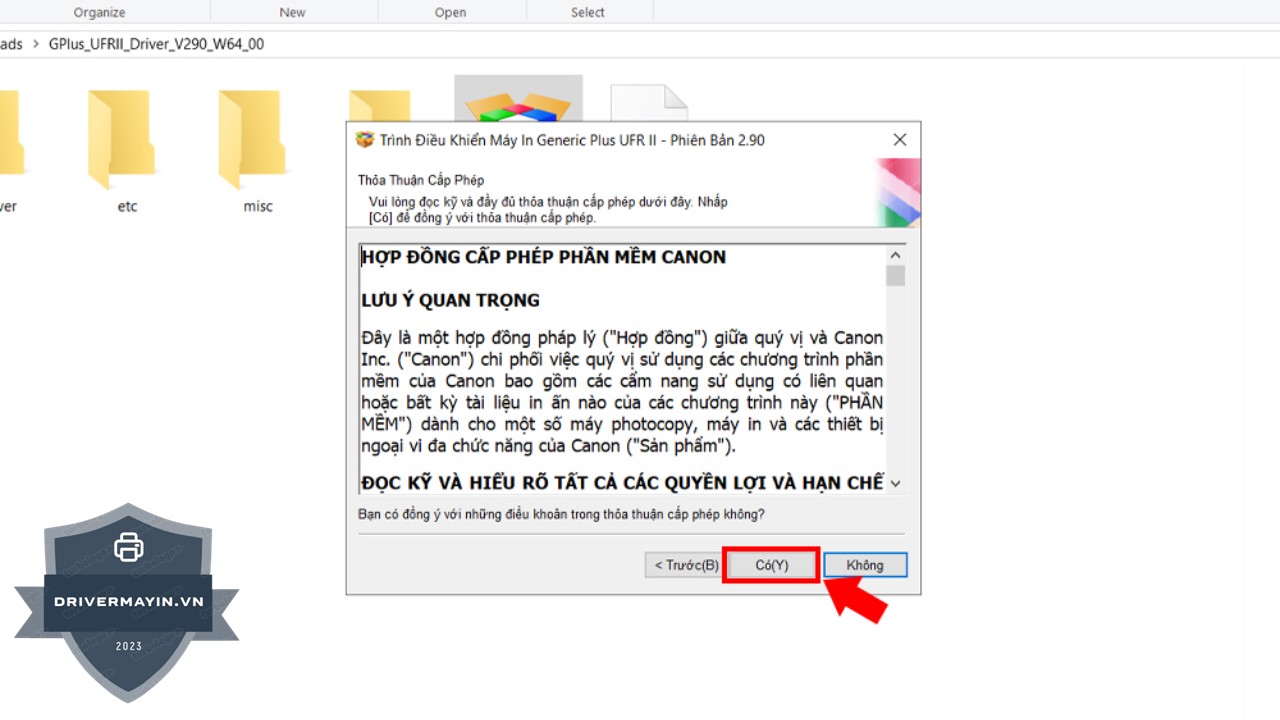Select the colorful Setup installer file icon
The image size is (1280, 720).
tap(518, 100)
